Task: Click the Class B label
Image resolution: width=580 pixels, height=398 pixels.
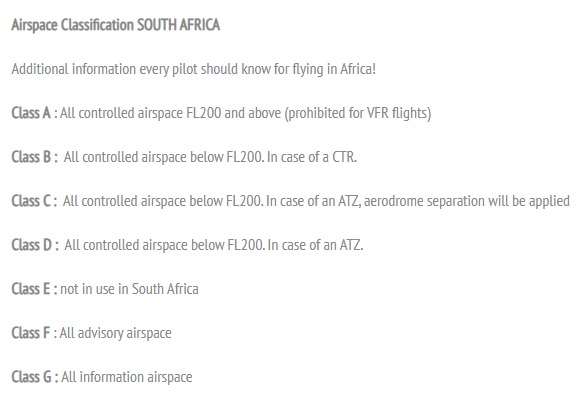Action: point(31,157)
